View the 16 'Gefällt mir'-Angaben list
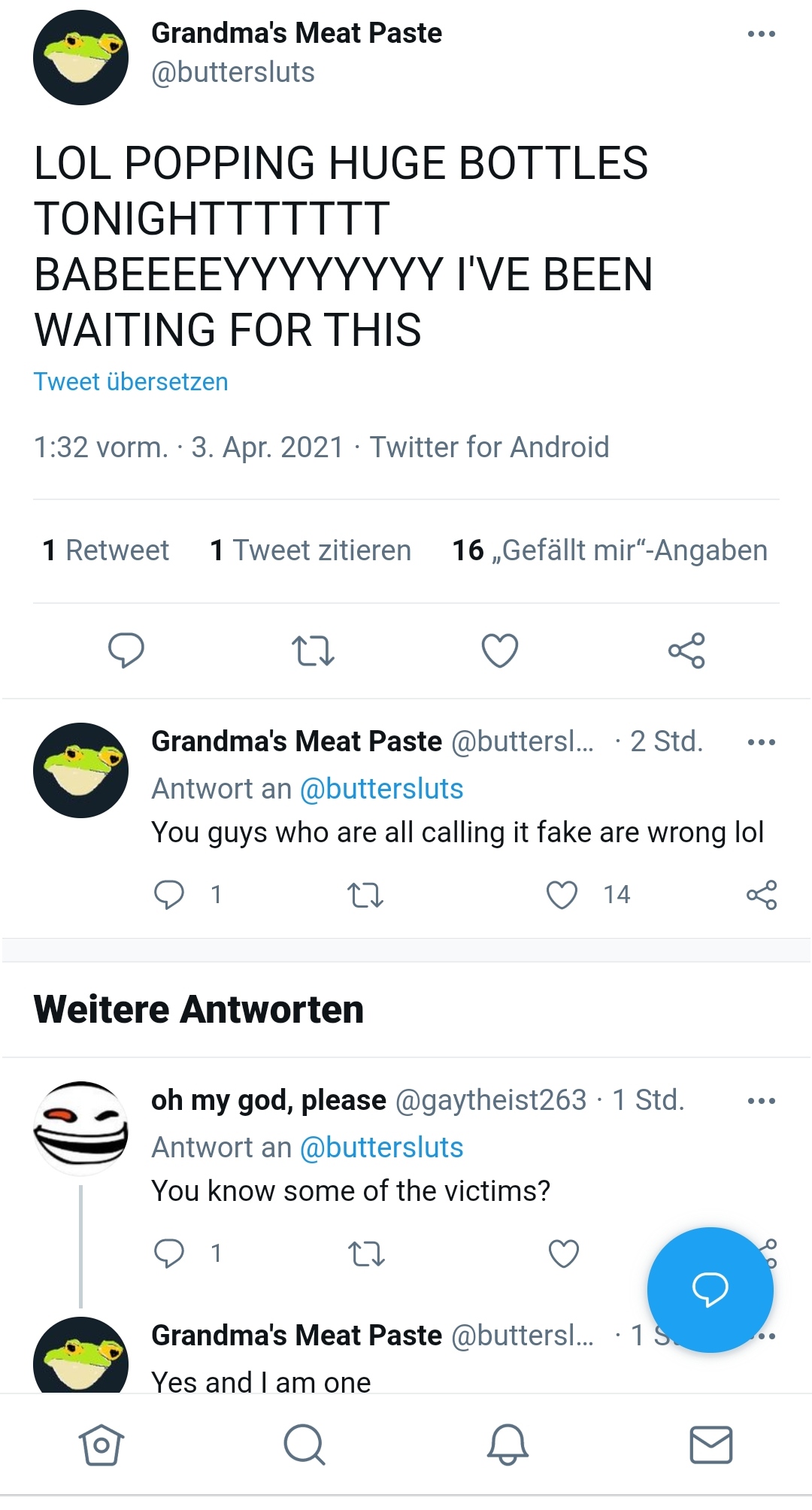This screenshot has width=812, height=1510. click(610, 550)
